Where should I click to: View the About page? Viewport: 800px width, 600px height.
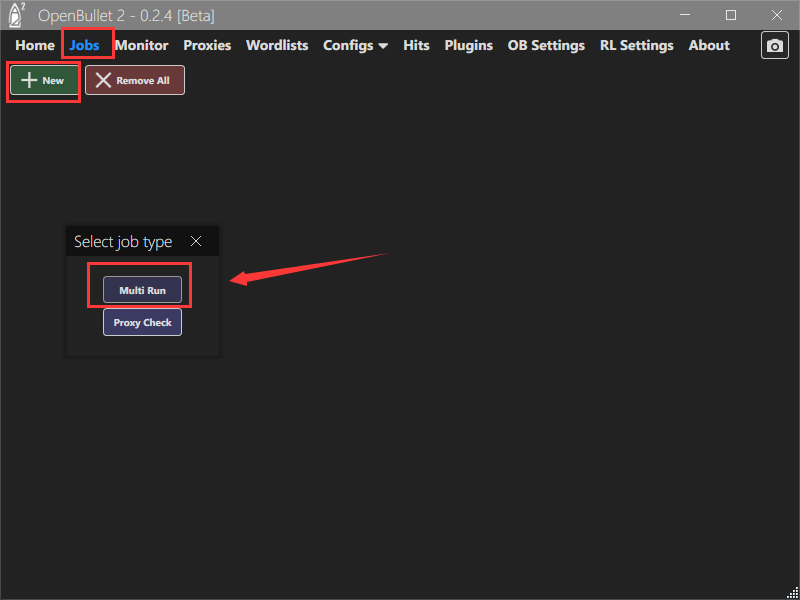click(x=709, y=45)
